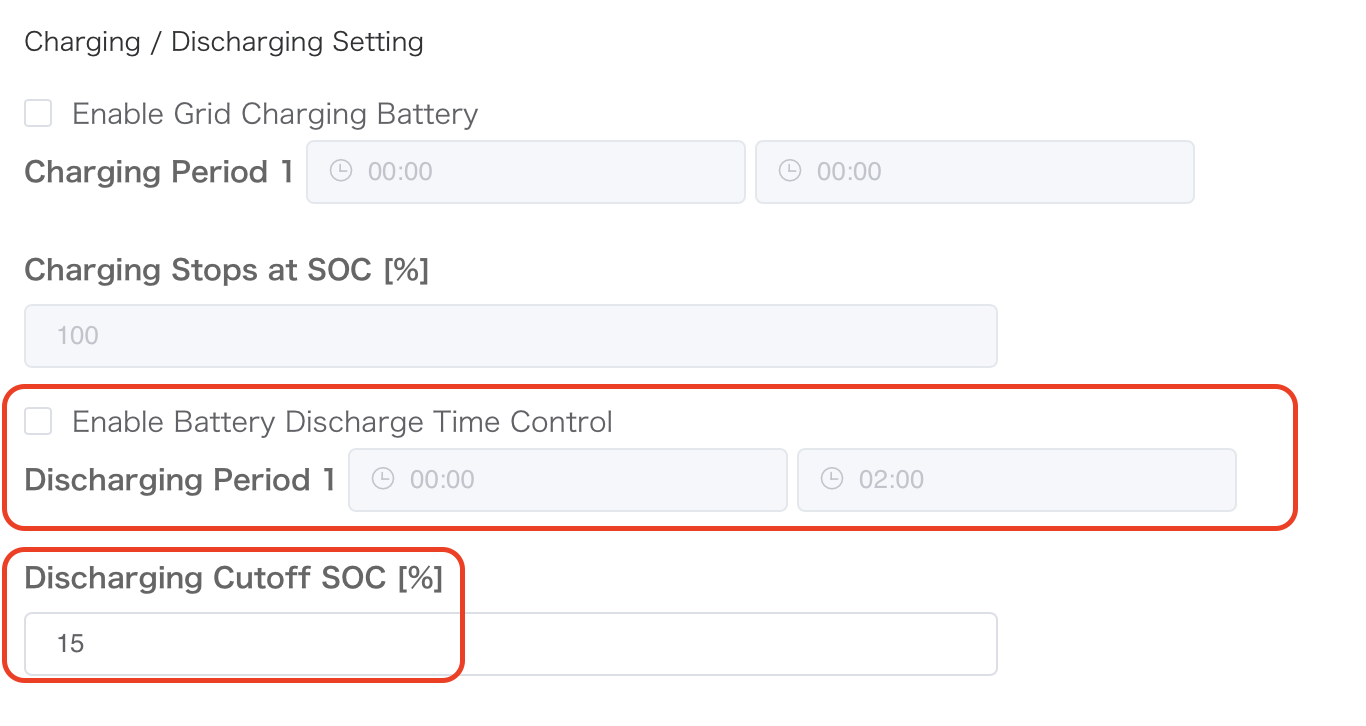Click the clock icon in Charging Period 1 start field
Viewport: 1366px width, 726px height.
click(340, 171)
